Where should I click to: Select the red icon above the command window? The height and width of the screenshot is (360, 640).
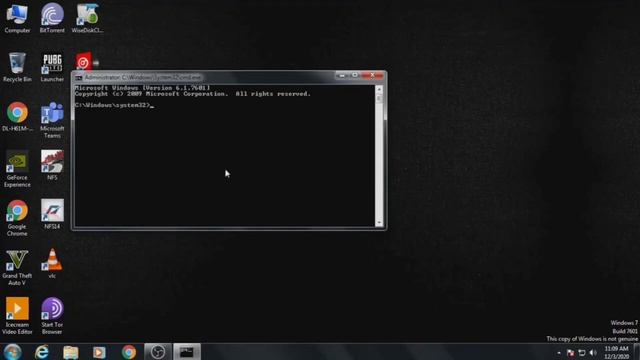point(84,61)
